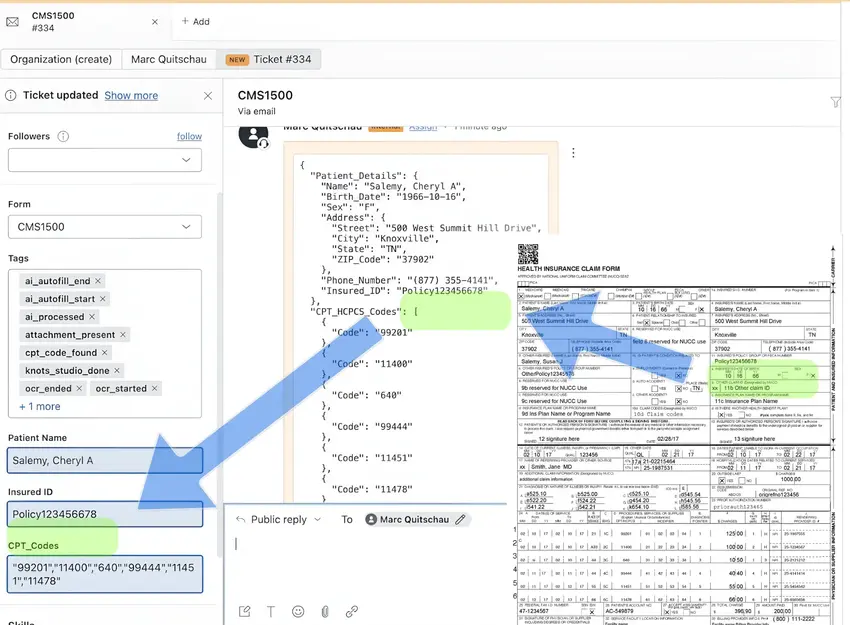Open the comment three-dot options menu
Image resolution: width=850 pixels, height=625 pixels.
pos(573,153)
